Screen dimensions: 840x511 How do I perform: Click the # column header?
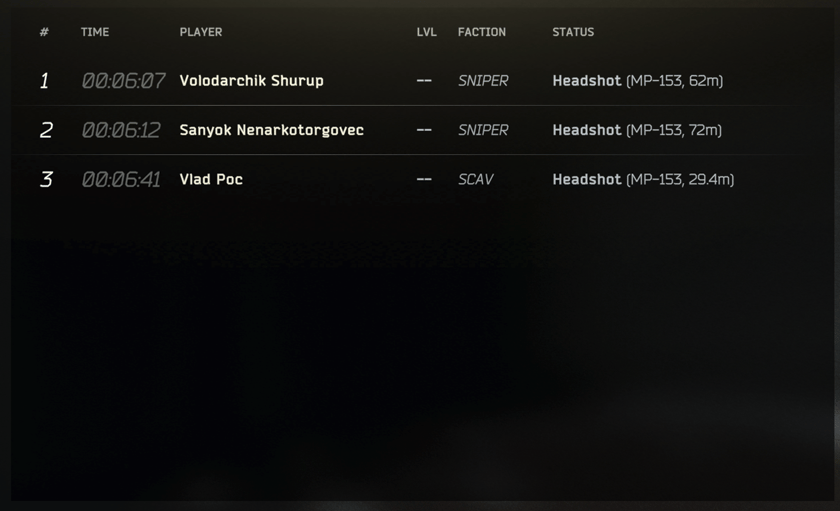point(44,32)
